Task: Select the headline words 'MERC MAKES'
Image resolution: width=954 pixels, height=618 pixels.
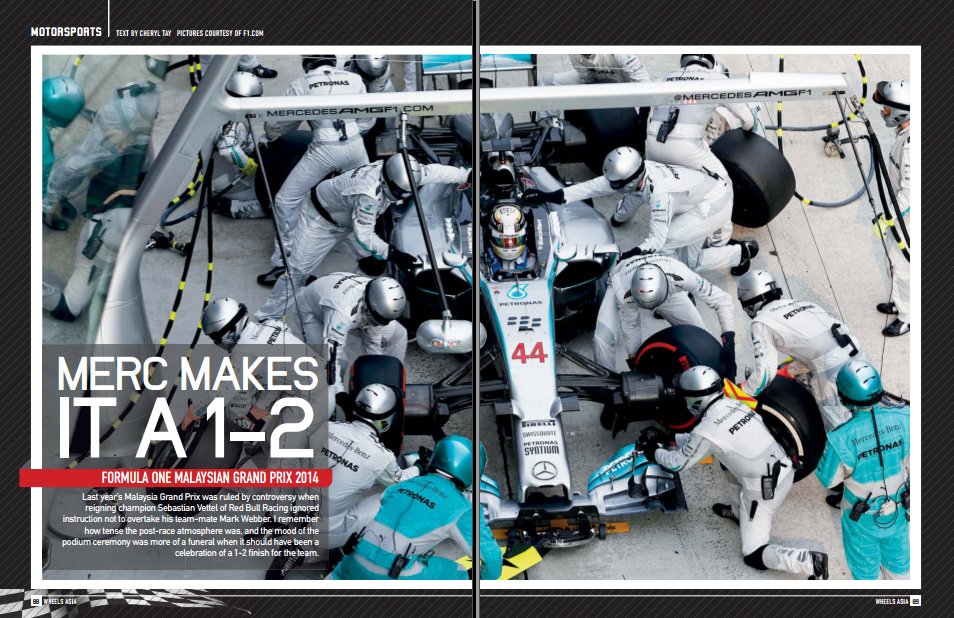Action: [188, 373]
